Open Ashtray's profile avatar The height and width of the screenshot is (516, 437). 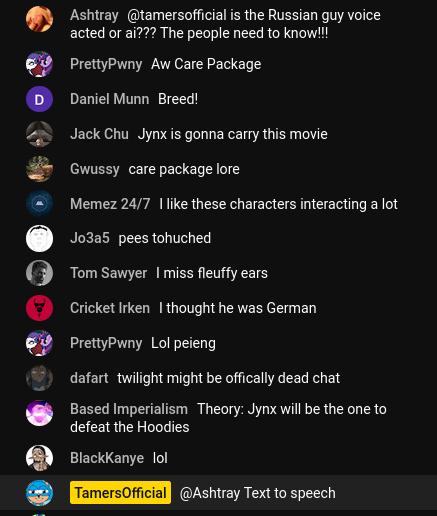pos(39,19)
